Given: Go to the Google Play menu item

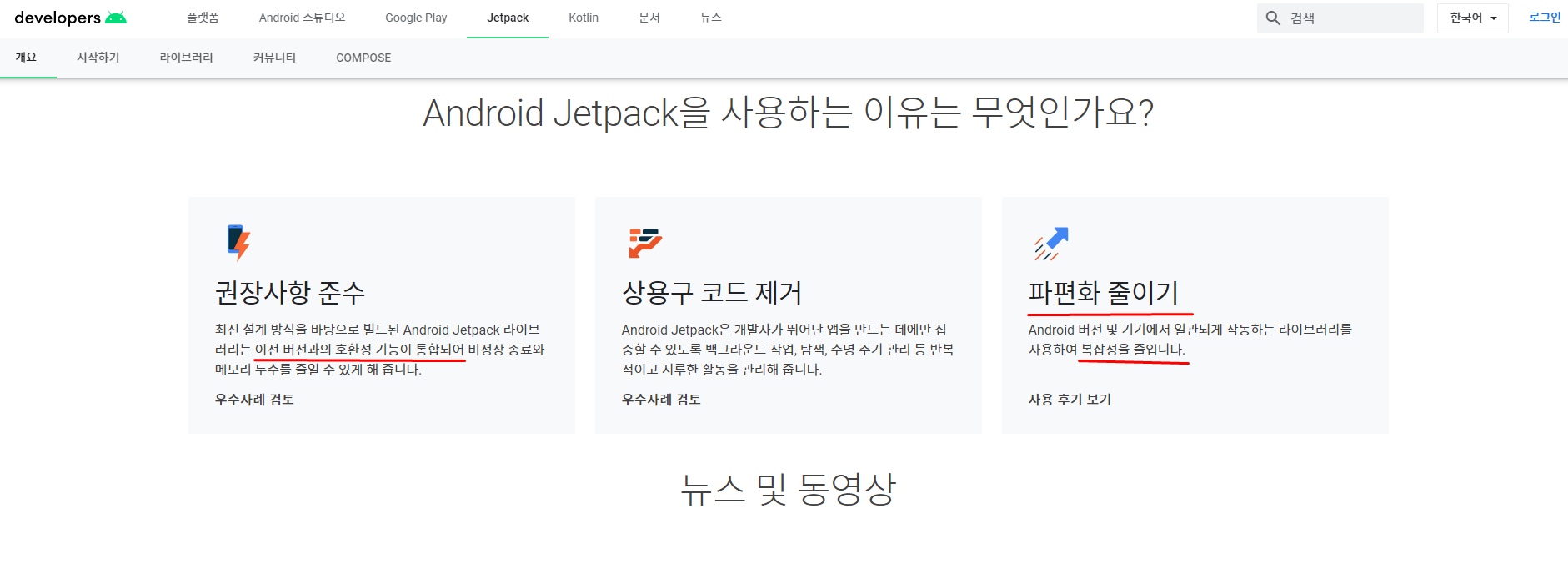Looking at the screenshot, I should point(416,18).
